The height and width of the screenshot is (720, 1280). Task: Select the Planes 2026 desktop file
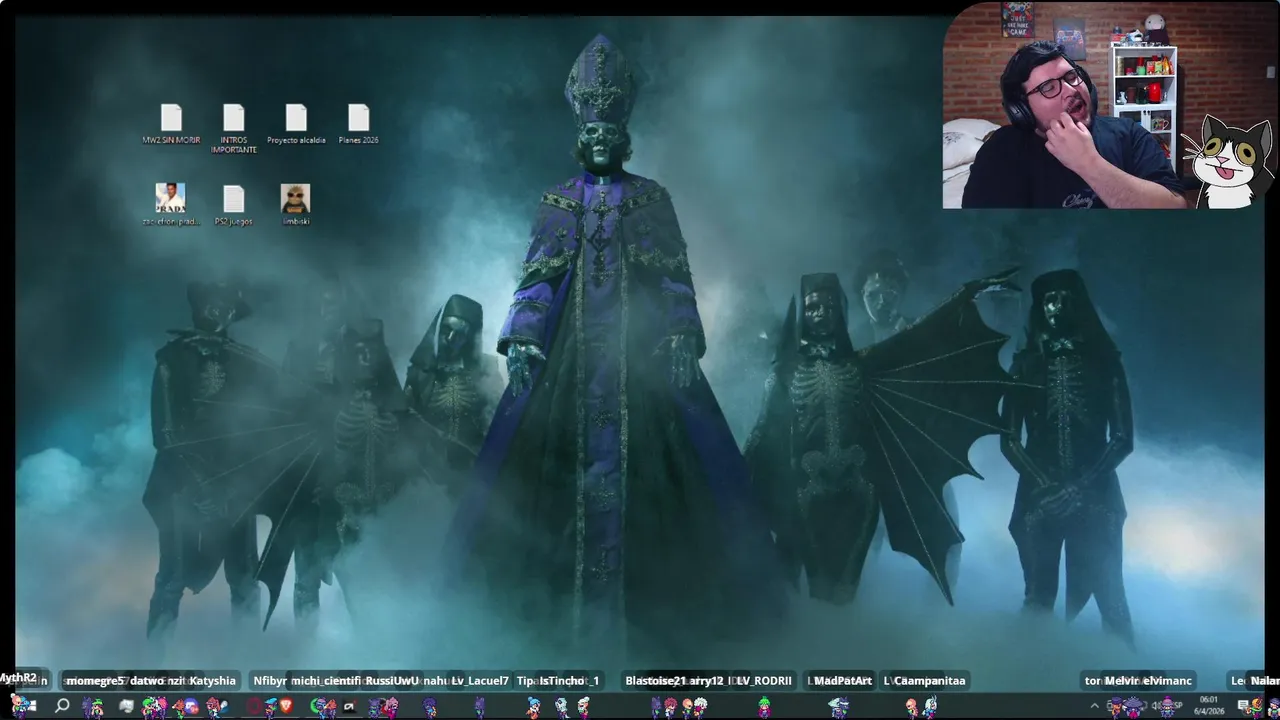[x=358, y=124]
